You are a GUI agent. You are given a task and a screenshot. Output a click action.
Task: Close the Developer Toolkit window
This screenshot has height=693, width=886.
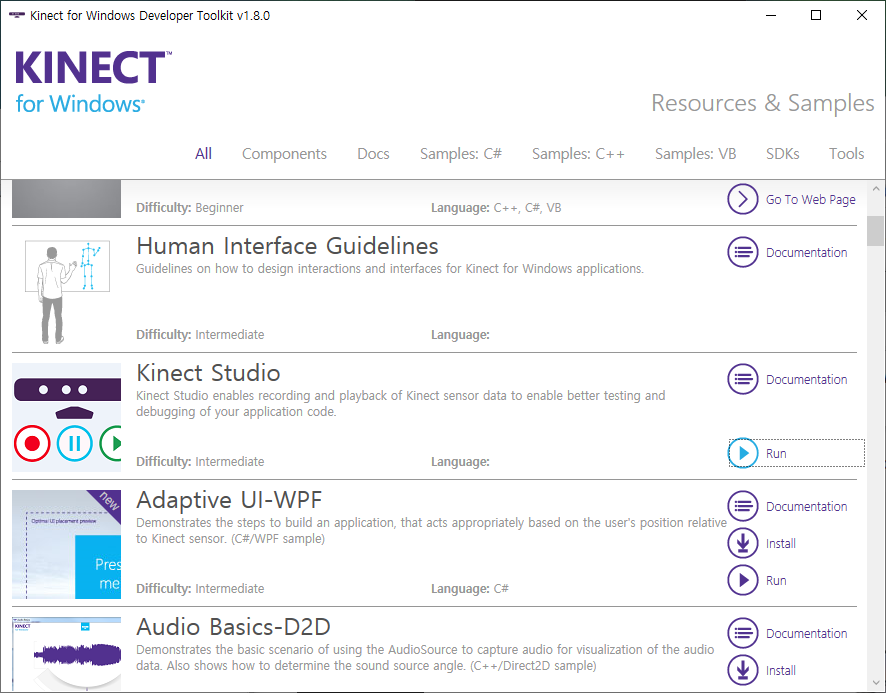pyautogui.click(x=862, y=15)
